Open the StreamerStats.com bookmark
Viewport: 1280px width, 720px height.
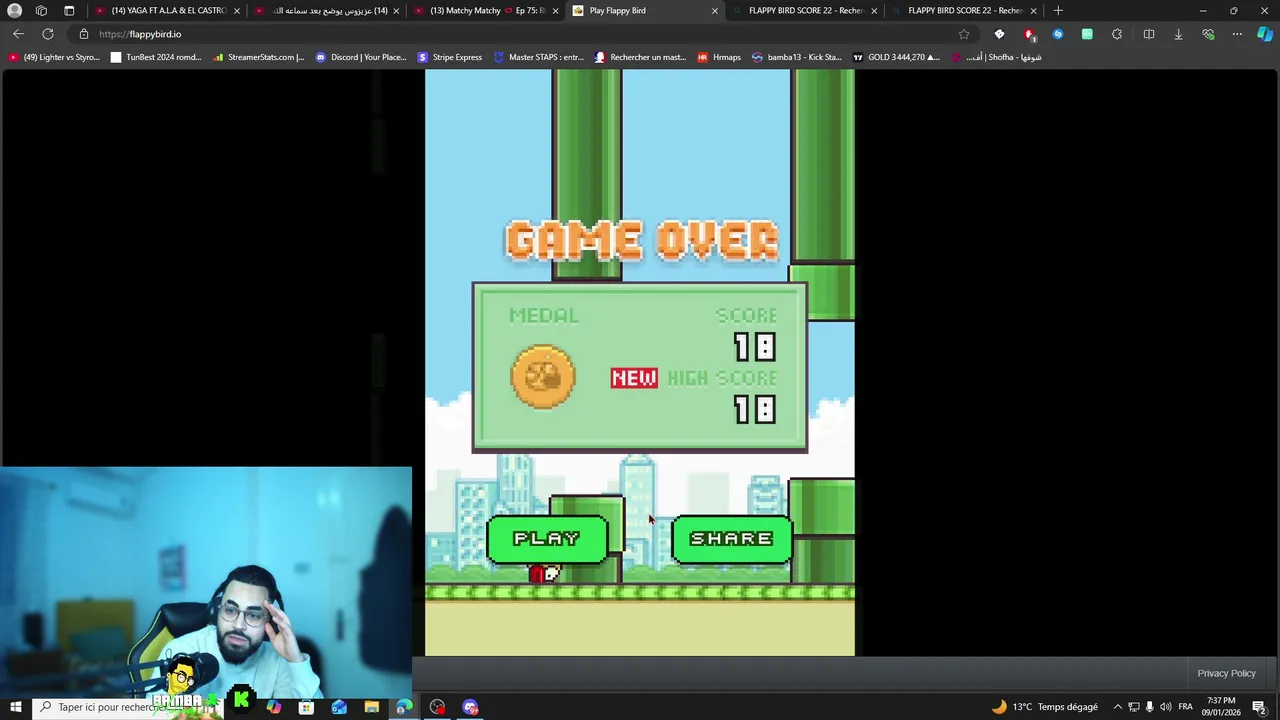pyautogui.click(x=259, y=57)
